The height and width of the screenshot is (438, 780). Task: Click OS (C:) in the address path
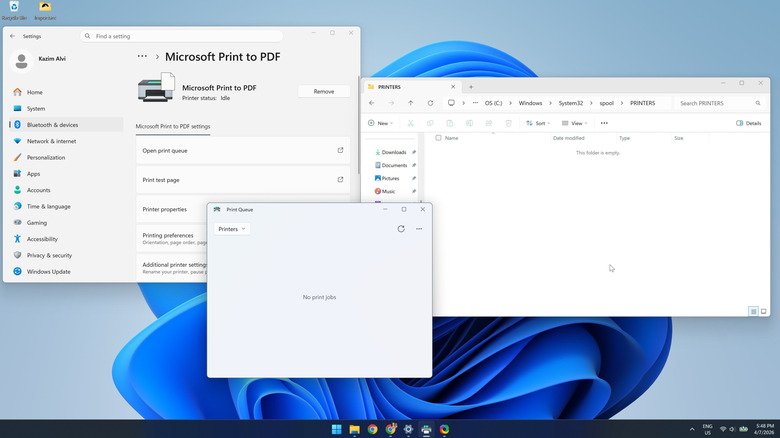[493, 103]
